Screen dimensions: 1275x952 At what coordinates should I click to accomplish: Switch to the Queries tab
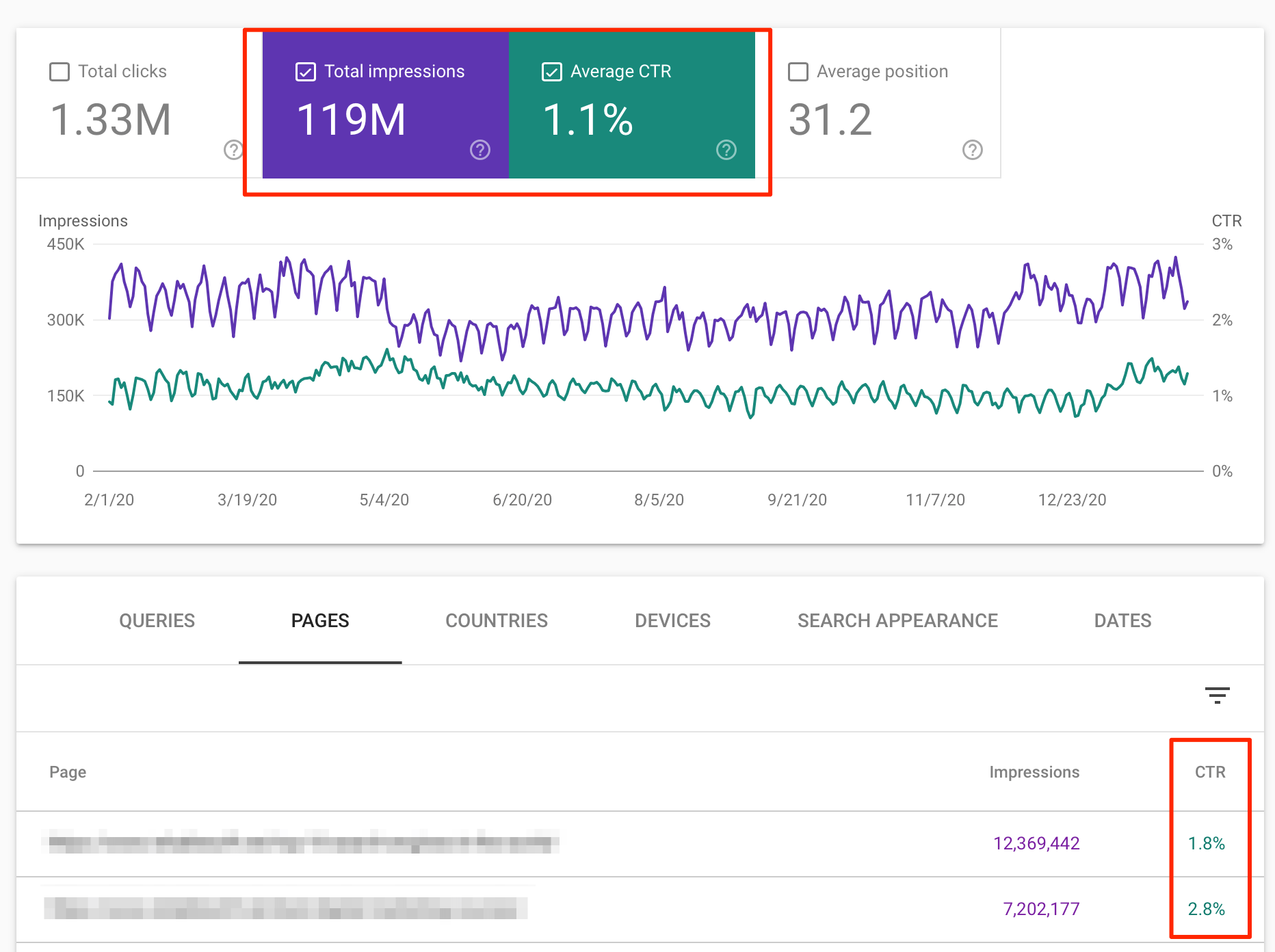pyautogui.click(x=157, y=620)
